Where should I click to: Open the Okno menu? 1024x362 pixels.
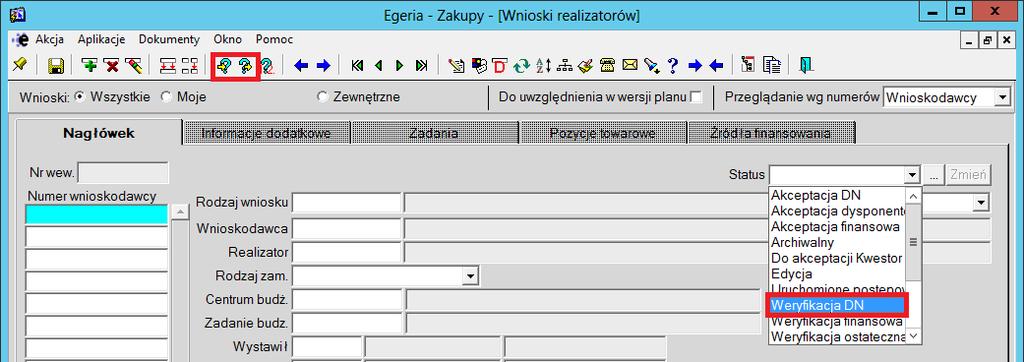pyautogui.click(x=227, y=39)
